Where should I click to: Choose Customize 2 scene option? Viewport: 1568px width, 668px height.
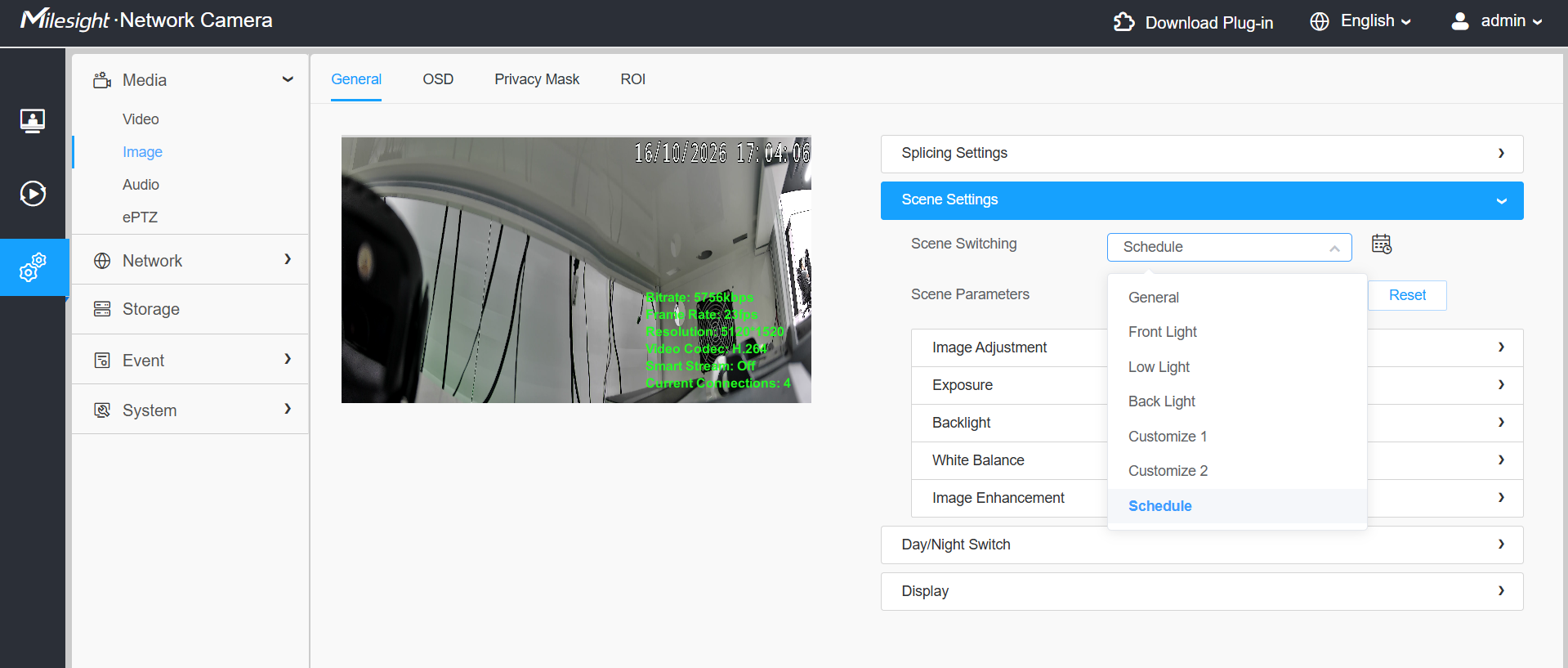[x=1237, y=471]
